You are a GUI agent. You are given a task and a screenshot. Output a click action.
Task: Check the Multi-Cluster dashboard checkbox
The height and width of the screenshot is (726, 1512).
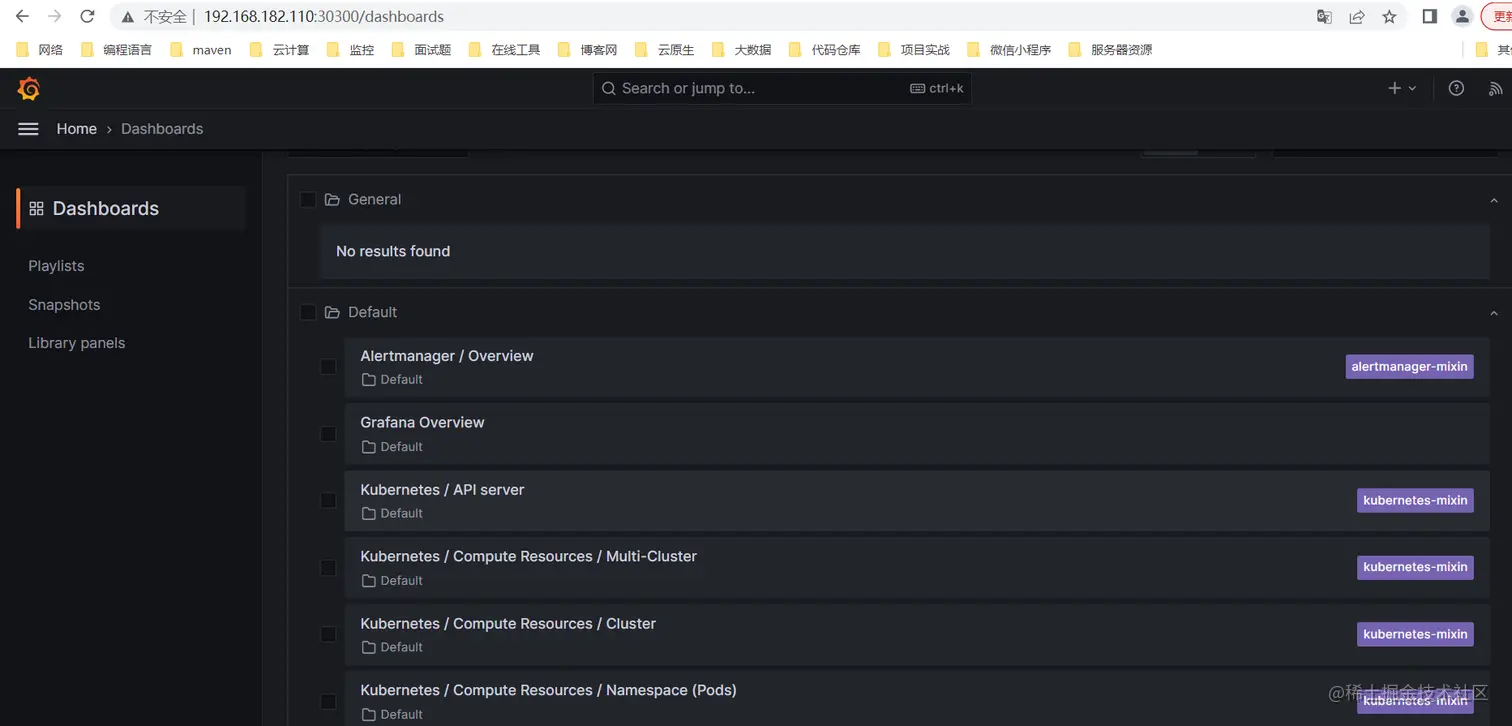[x=328, y=567]
